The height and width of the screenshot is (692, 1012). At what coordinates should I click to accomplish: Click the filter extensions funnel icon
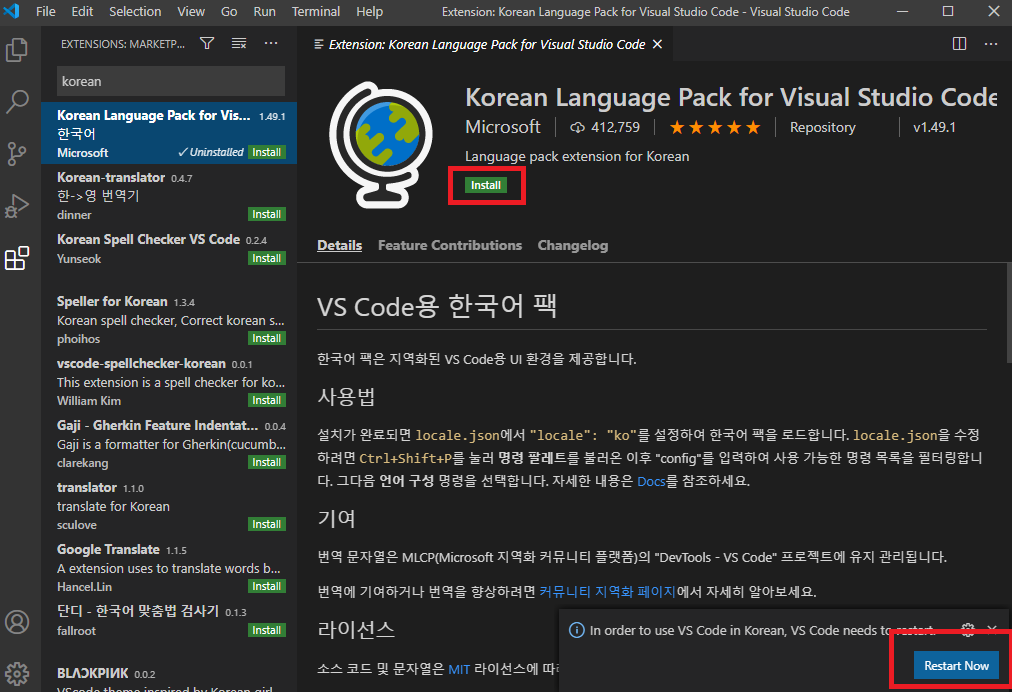[x=207, y=43]
